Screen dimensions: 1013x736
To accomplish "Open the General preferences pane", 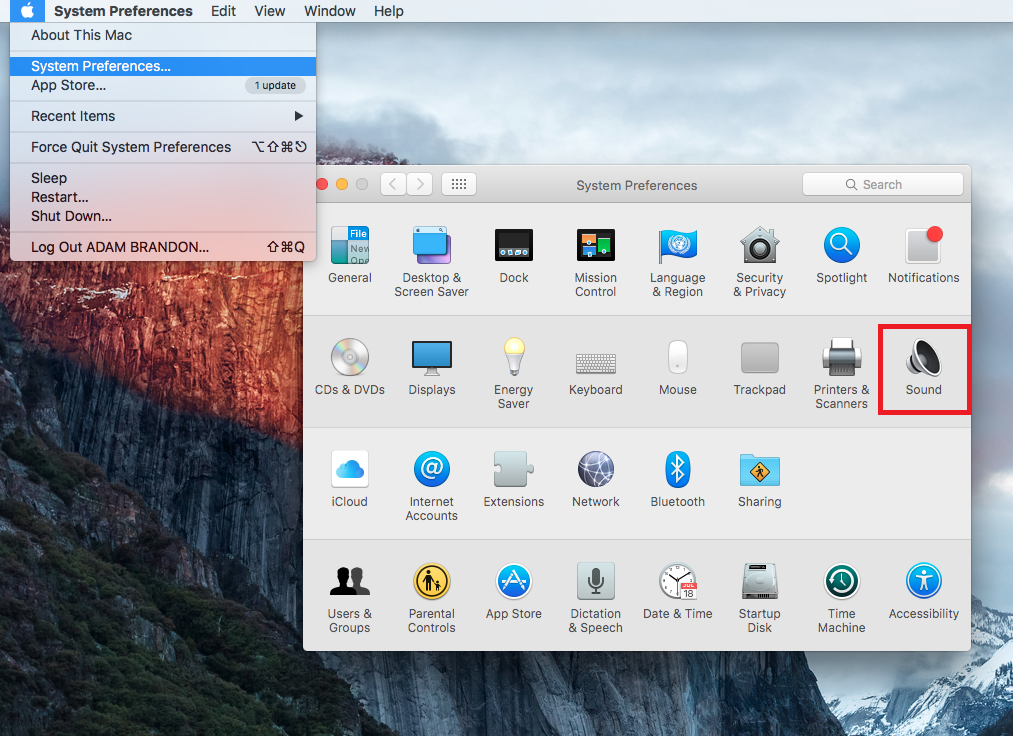I will 350,255.
